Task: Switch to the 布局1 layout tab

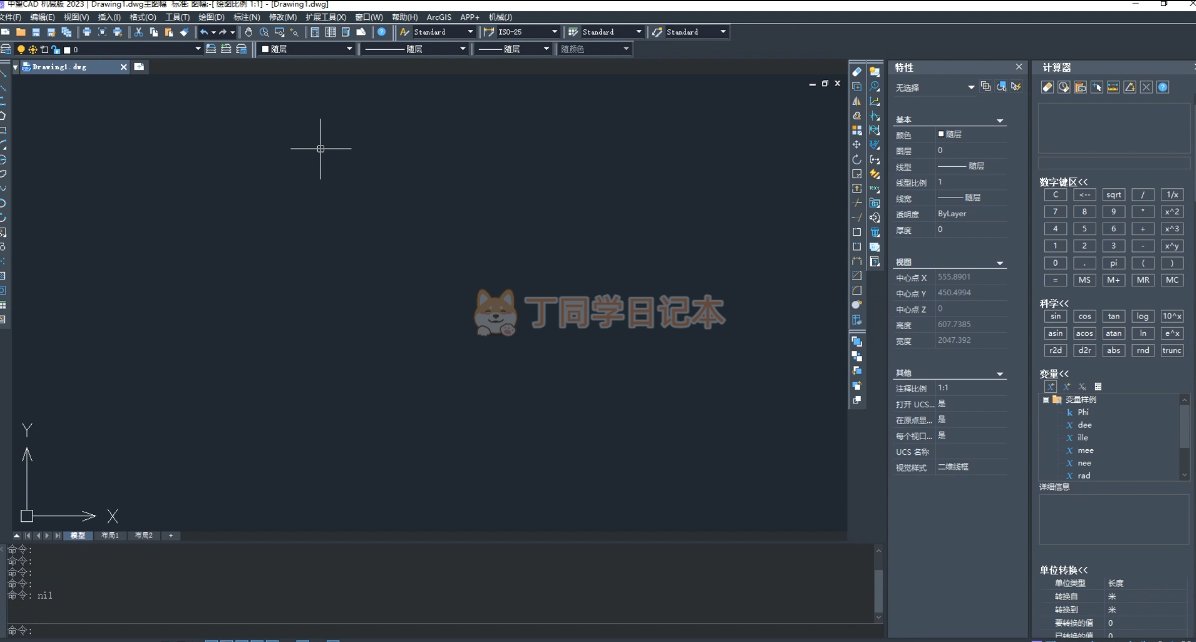Action: [x=110, y=536]
